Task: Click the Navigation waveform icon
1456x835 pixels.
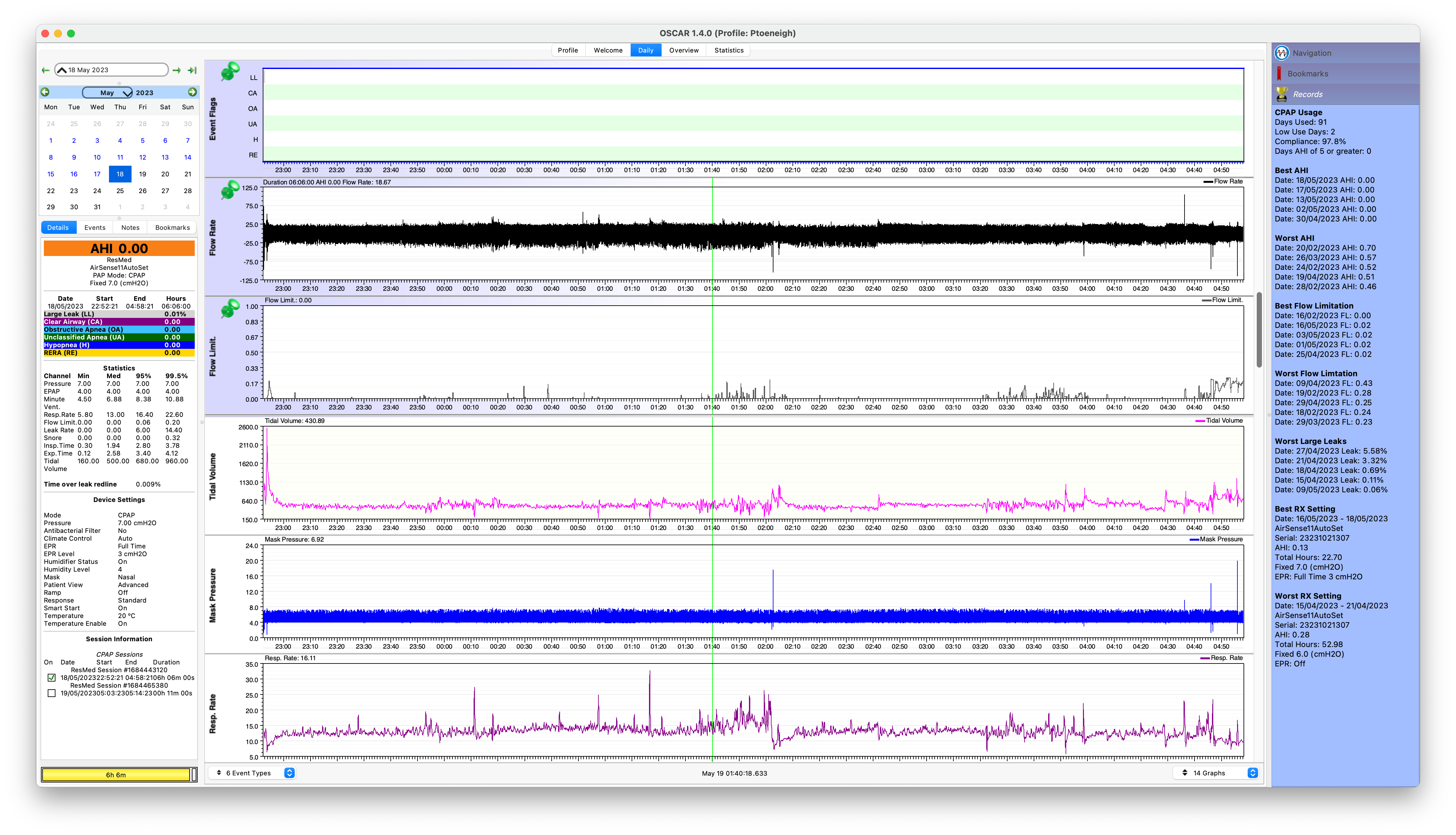Action: (x=1281, y=53)
